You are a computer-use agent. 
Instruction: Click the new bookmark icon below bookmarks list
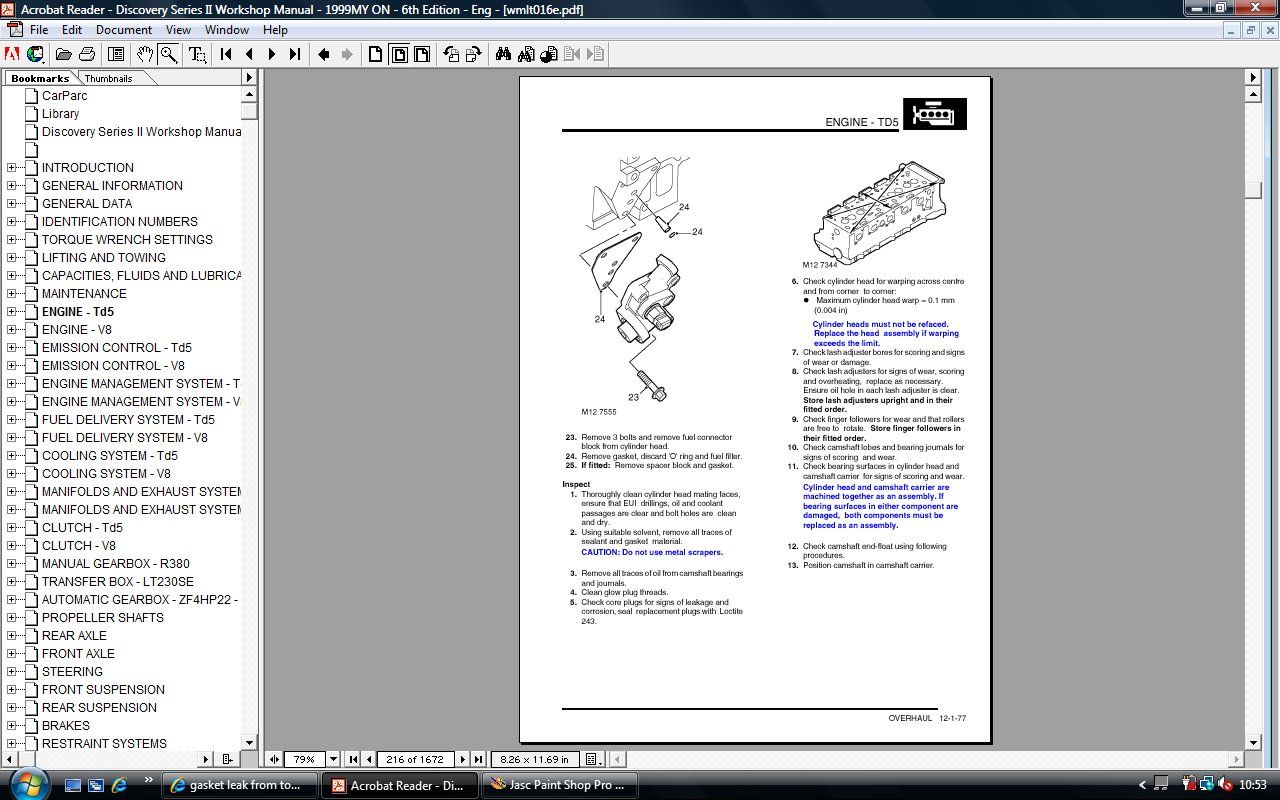click(228, 759)
